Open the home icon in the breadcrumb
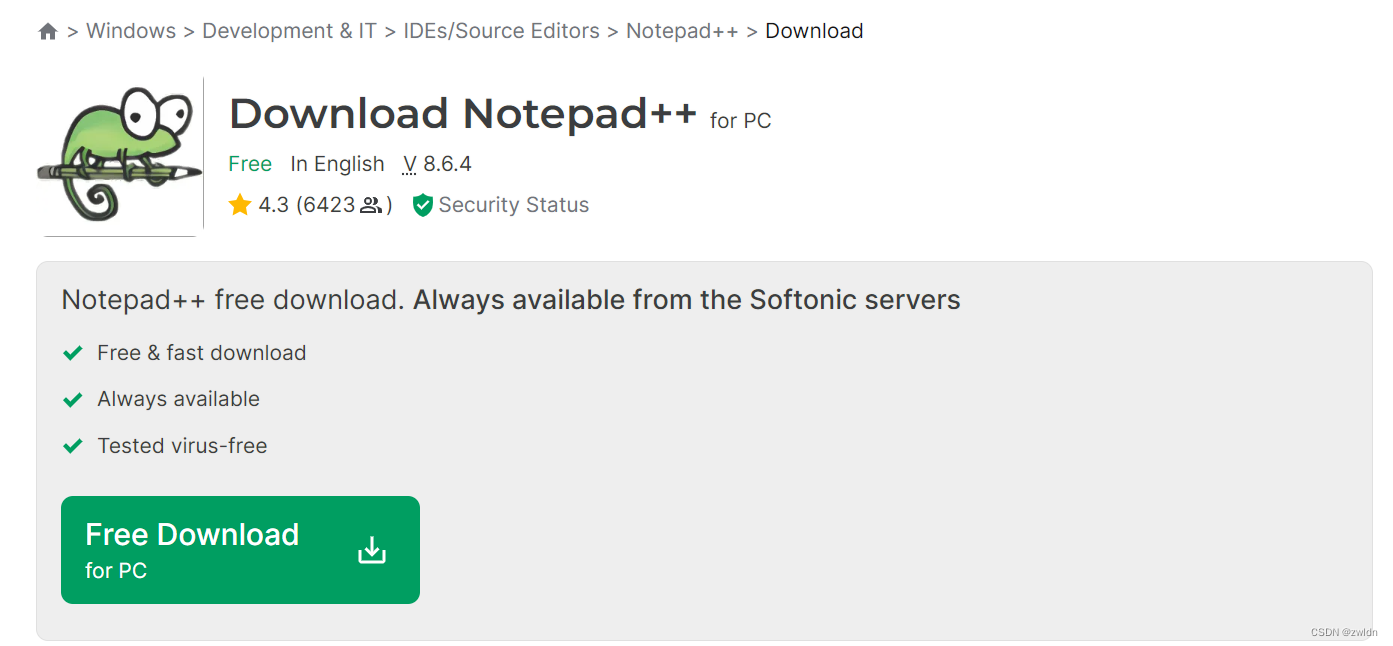The width and height of the screenshot is (1393, 646). click(x=48, y=32)
